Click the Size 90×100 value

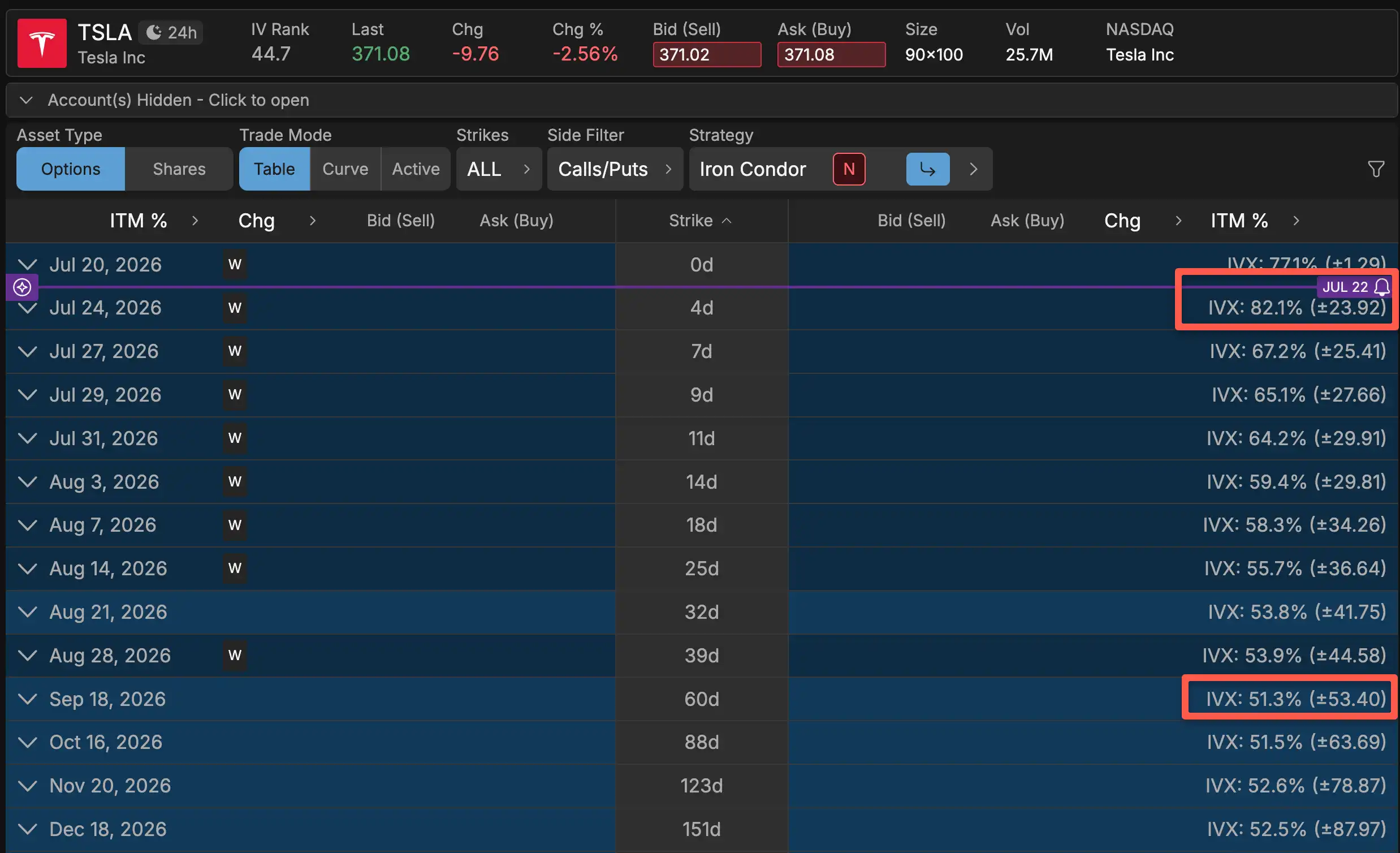934,54
